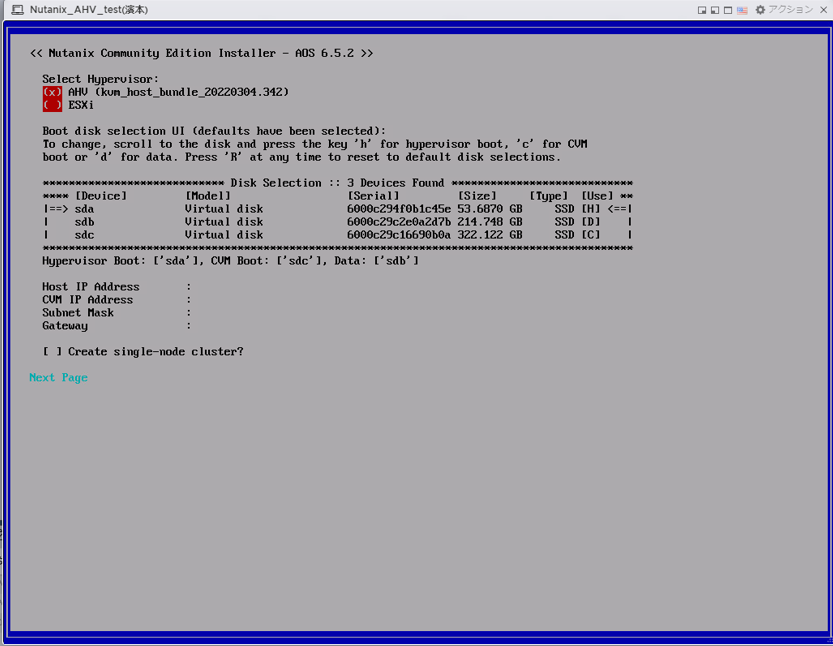Click serial 6000c294f0b1c45e
Image resolution: width=833 pixels, height=646 pixels.
click(399, 209)
